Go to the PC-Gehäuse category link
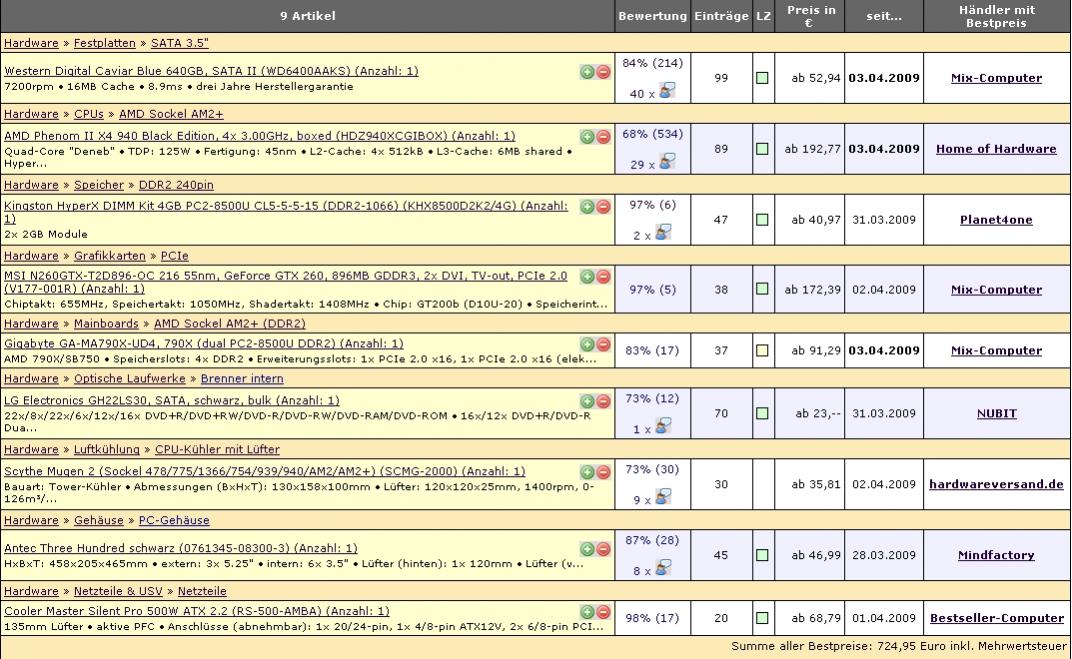Screen dimensions: 1072x659 174,521
